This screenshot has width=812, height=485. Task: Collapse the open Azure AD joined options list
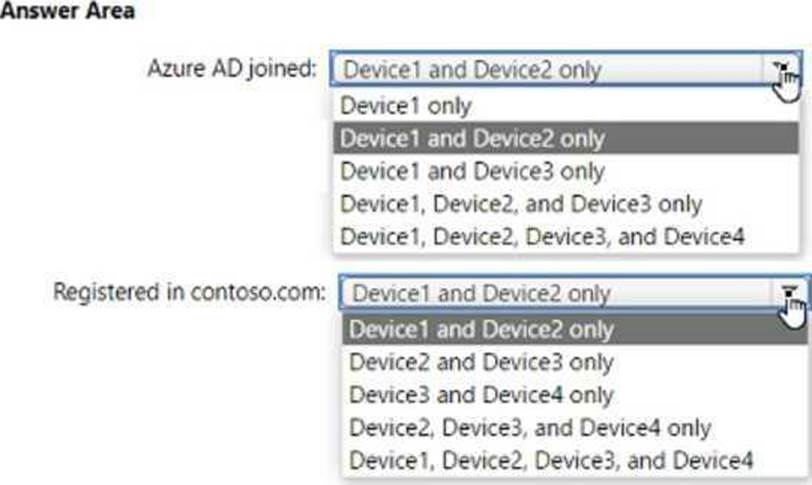point(783,69)
